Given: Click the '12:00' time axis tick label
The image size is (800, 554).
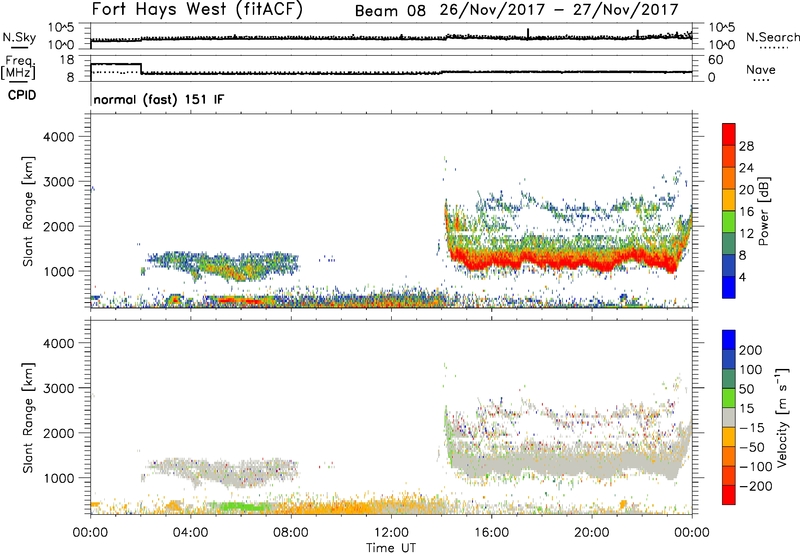Looking at the screenshot, I should [x=391, y=533].
